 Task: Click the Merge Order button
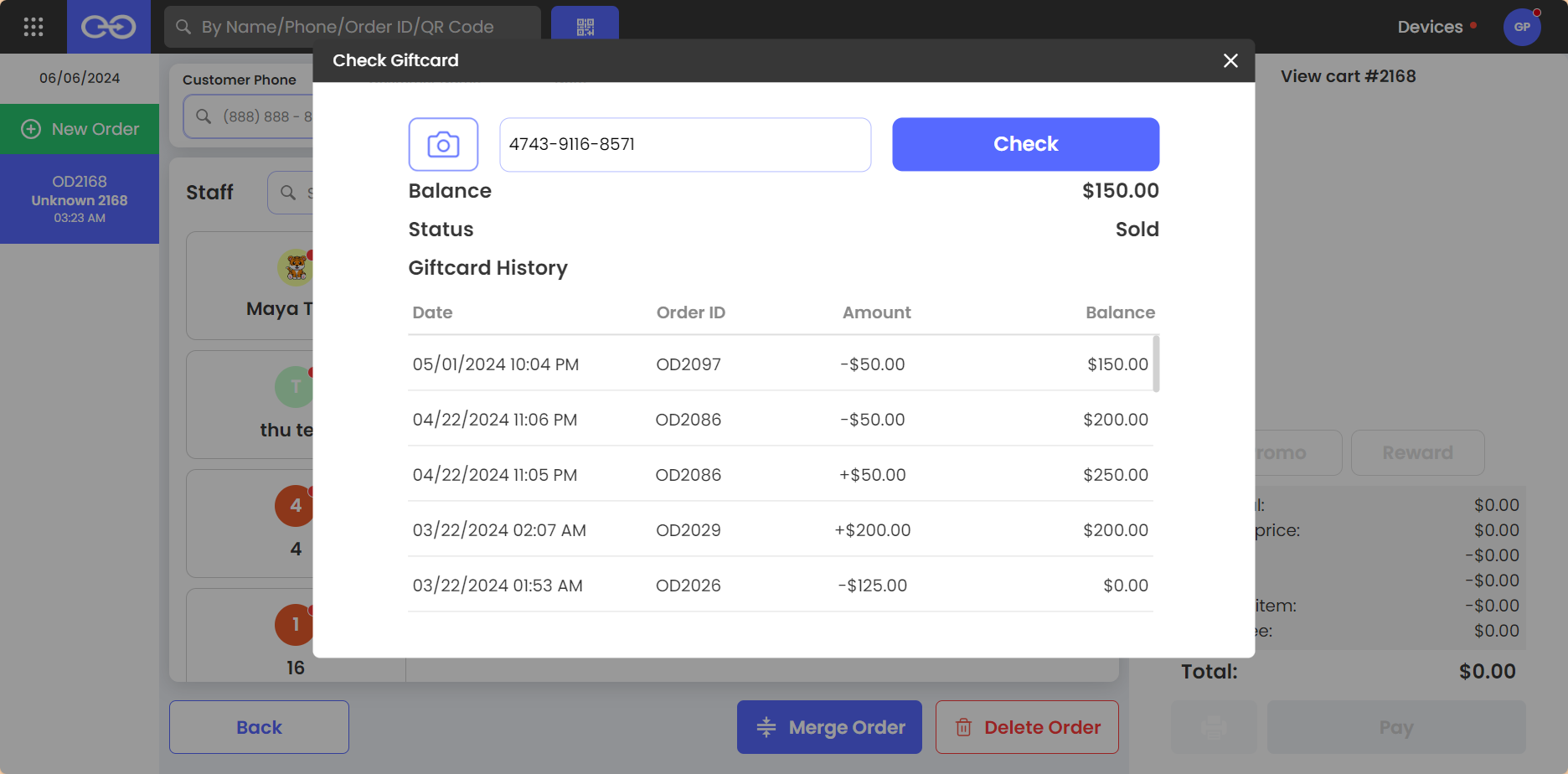pos(829,727)
